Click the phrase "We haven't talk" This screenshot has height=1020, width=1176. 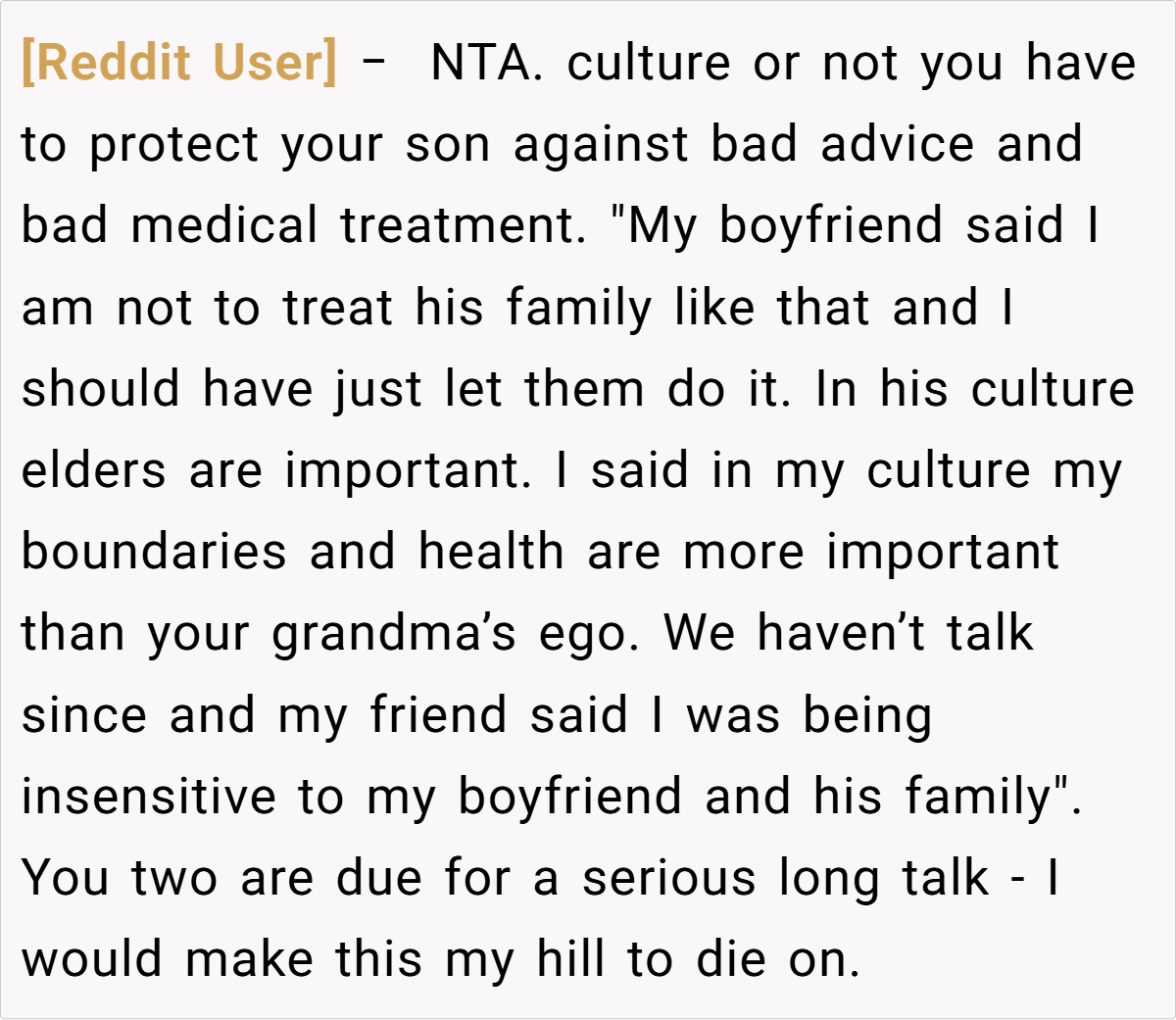coord(849,633)
